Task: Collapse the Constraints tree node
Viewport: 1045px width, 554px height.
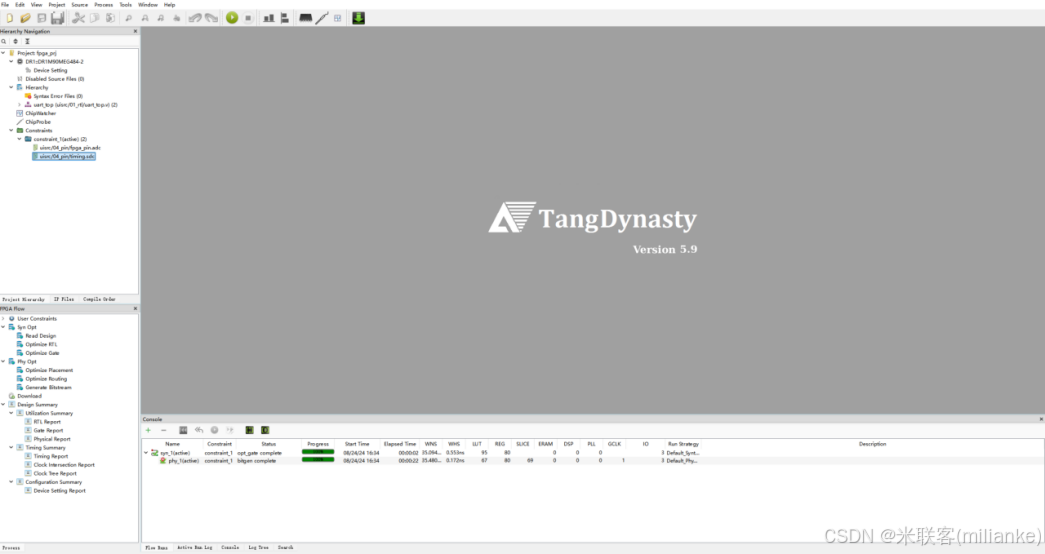Action: (11, 131)
